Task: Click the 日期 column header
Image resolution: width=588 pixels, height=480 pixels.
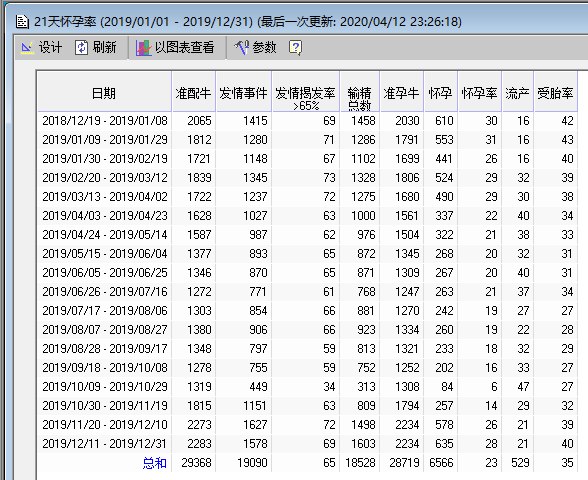Action: click(x=104, y=93)
